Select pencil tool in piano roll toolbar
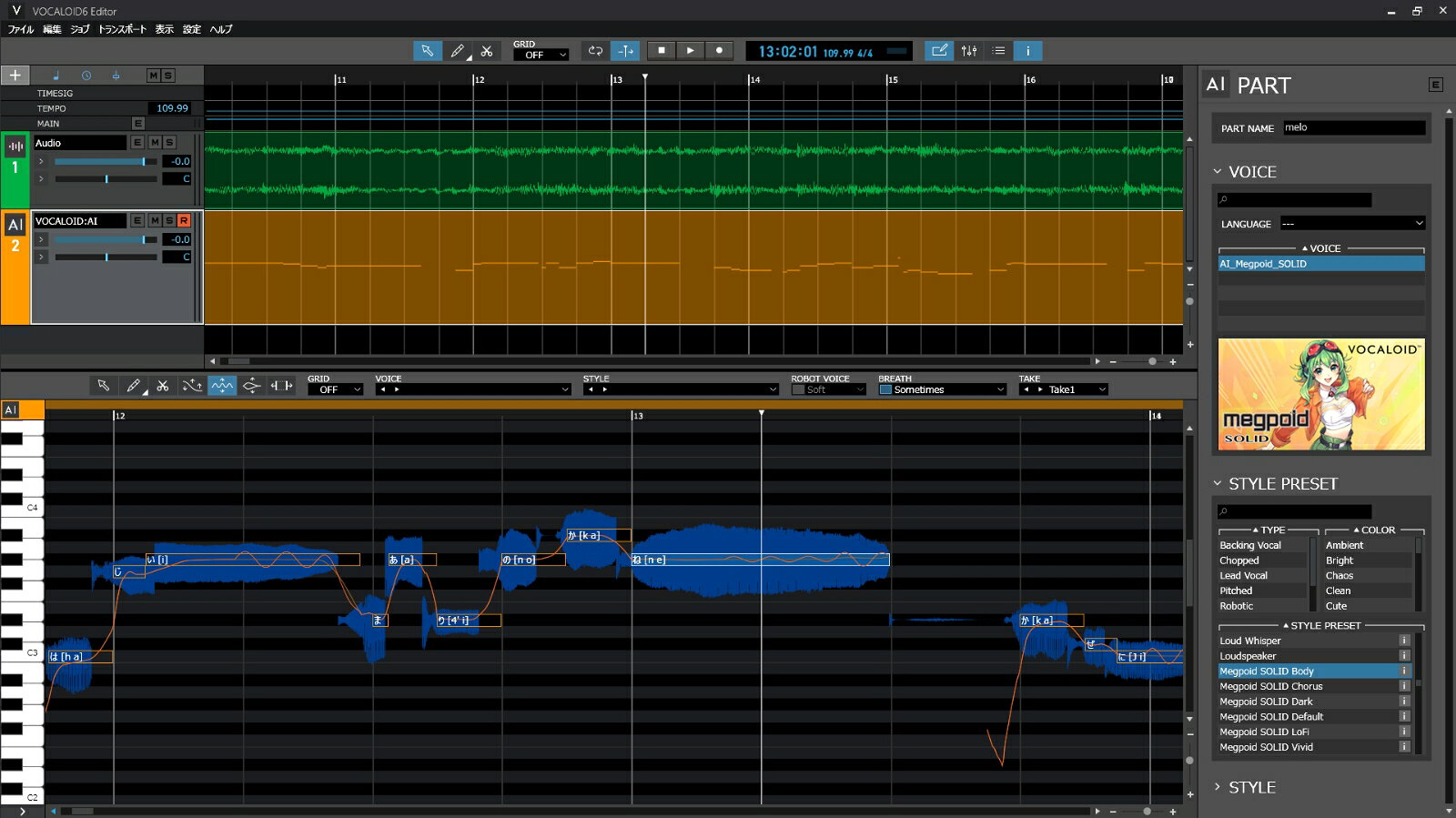This screenshot has width=1456, height=818. tap(133, 386)
